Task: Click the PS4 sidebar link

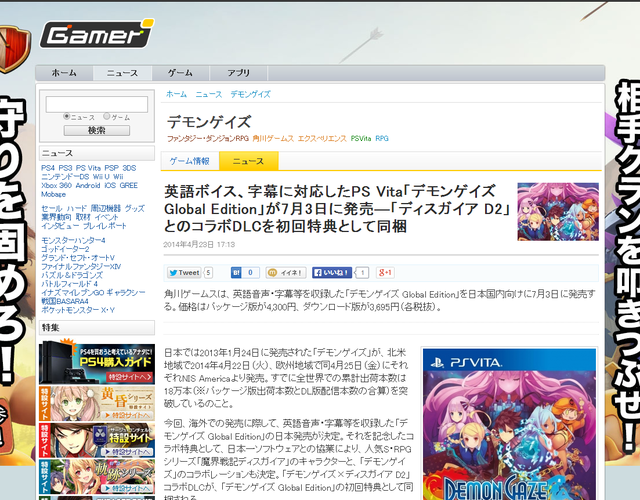Action: 48,168
